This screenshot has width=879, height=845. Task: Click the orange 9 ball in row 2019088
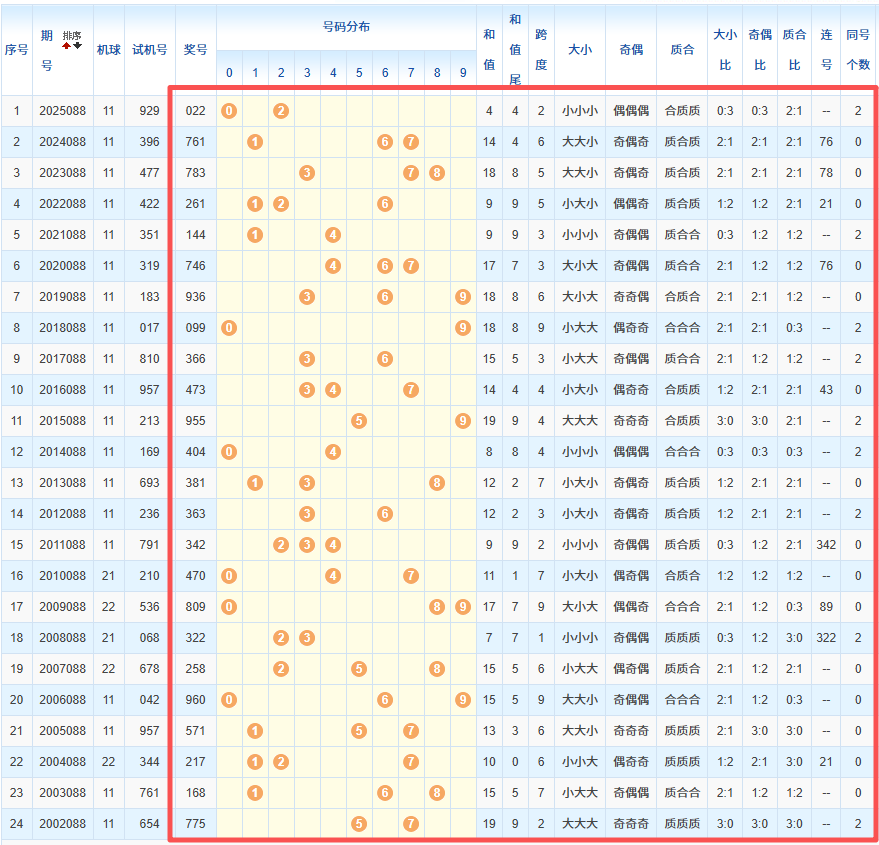462,297
